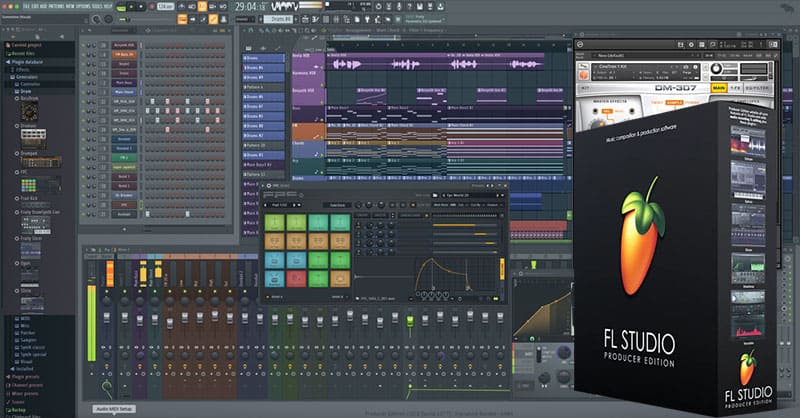800x418 pixels.
Task: Click the Master track fader in the mixer
Action: 107,318
